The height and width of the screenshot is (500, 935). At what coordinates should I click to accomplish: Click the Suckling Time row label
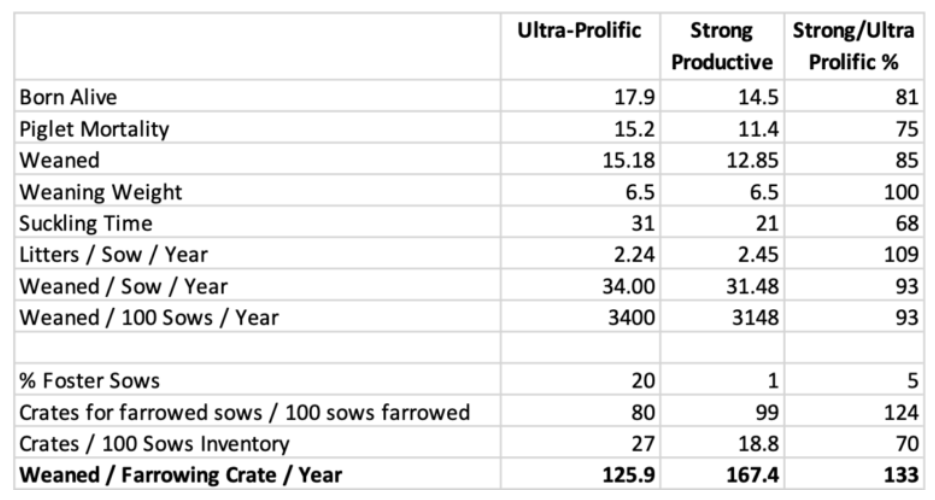(x=86, y=223)
